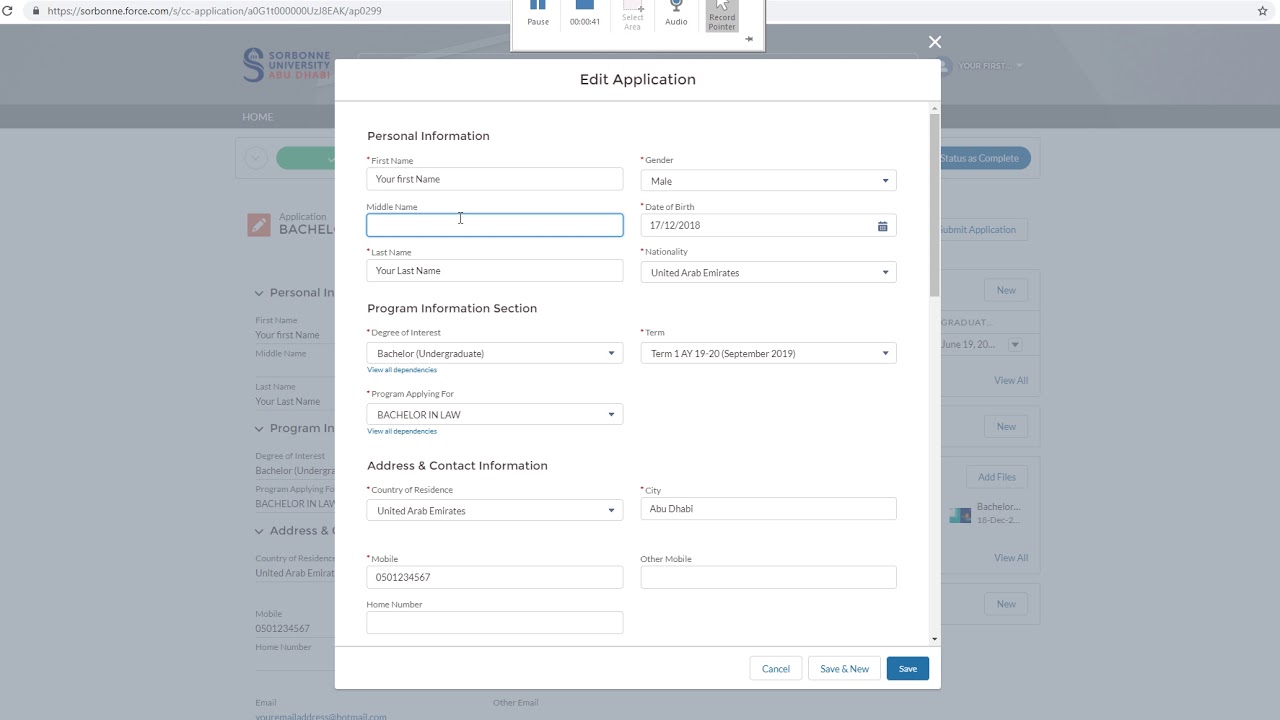
Task: Toggle the Record Pointer option
Action: click(x=722, y=15)
